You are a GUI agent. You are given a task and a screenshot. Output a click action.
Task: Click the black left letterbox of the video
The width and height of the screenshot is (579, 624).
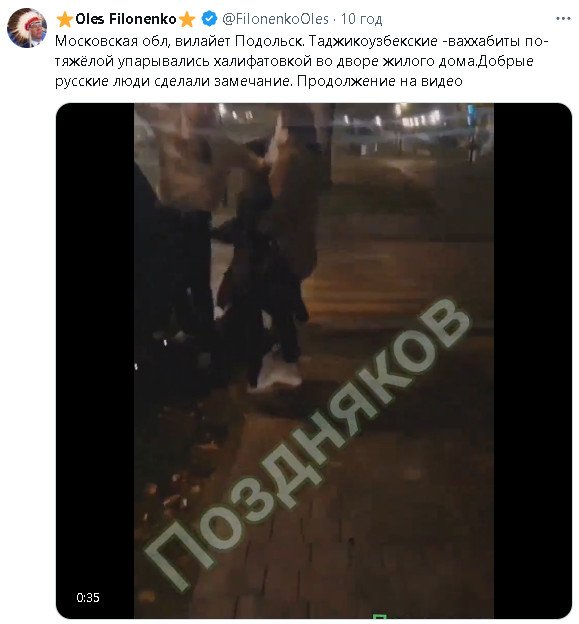point(95,360)
